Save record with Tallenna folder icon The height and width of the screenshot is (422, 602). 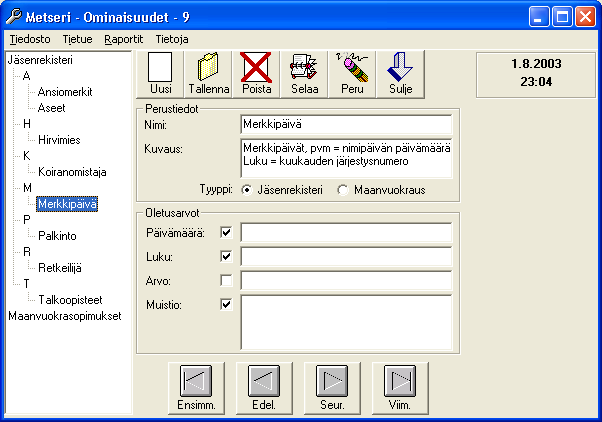[208, 74]
